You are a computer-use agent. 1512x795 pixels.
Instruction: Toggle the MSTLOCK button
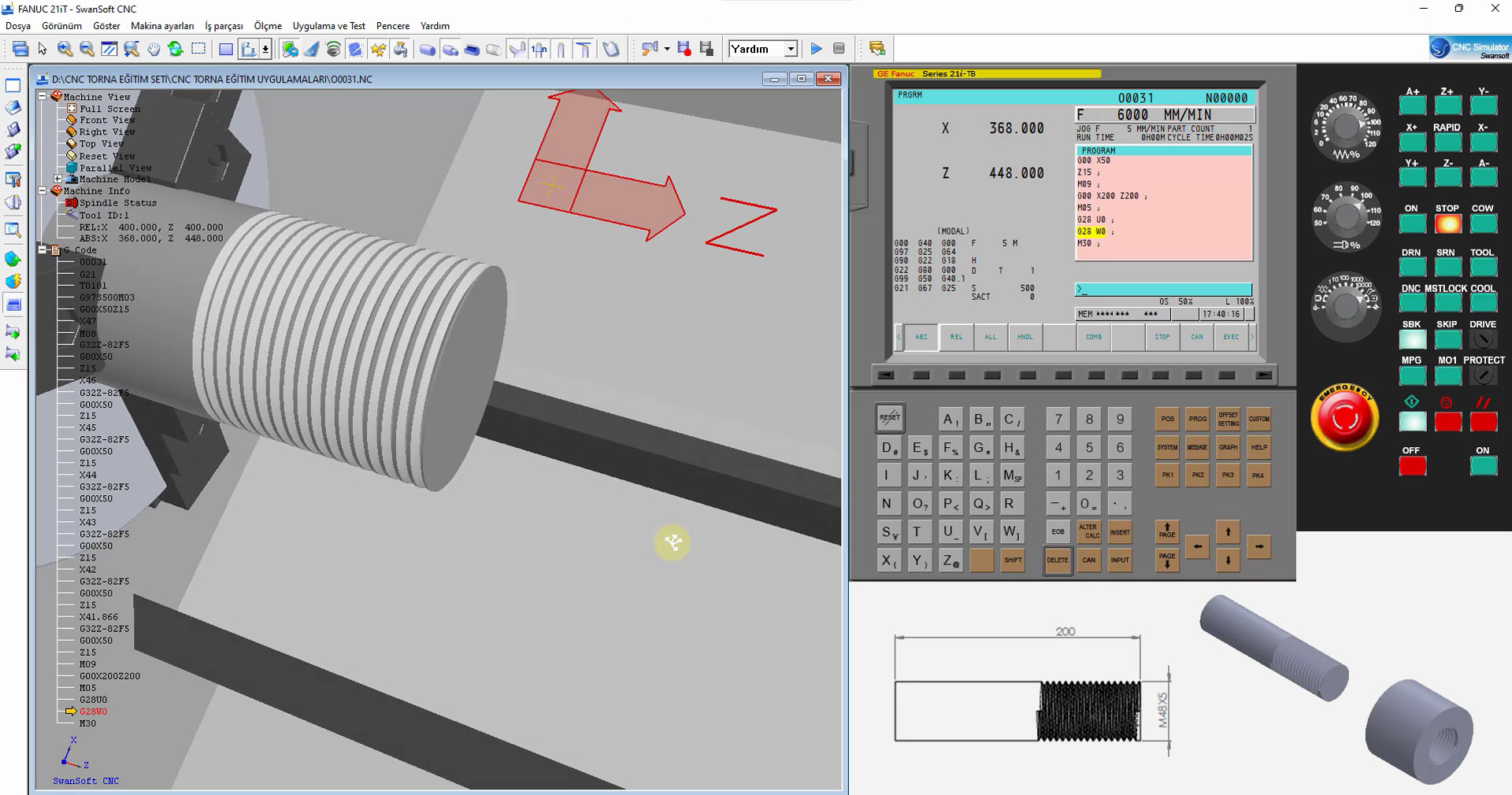pos(1447,303)
